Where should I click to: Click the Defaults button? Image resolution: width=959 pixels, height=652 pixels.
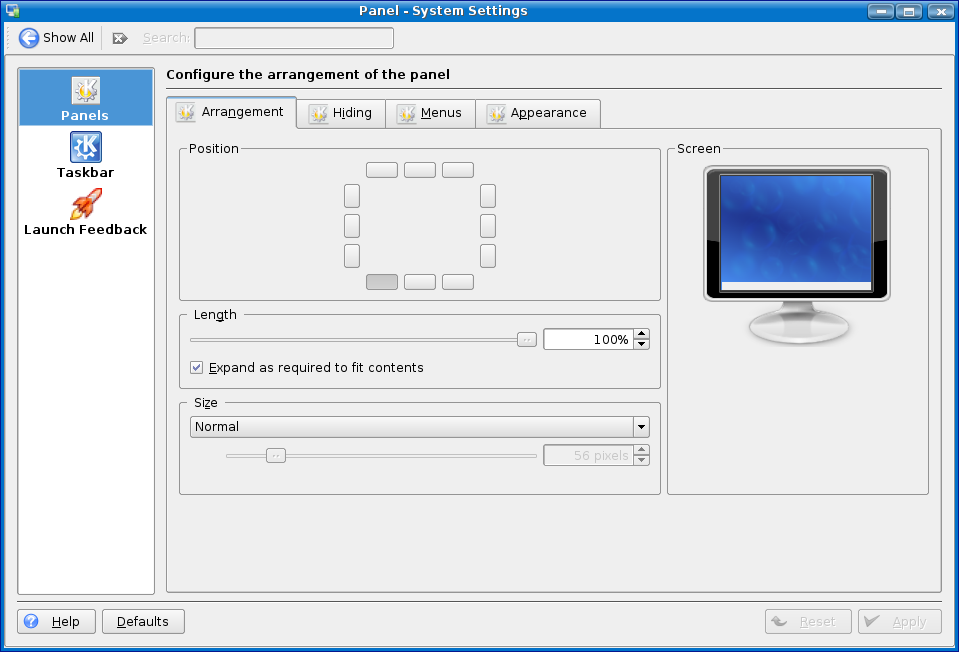(x=143, y=621)
